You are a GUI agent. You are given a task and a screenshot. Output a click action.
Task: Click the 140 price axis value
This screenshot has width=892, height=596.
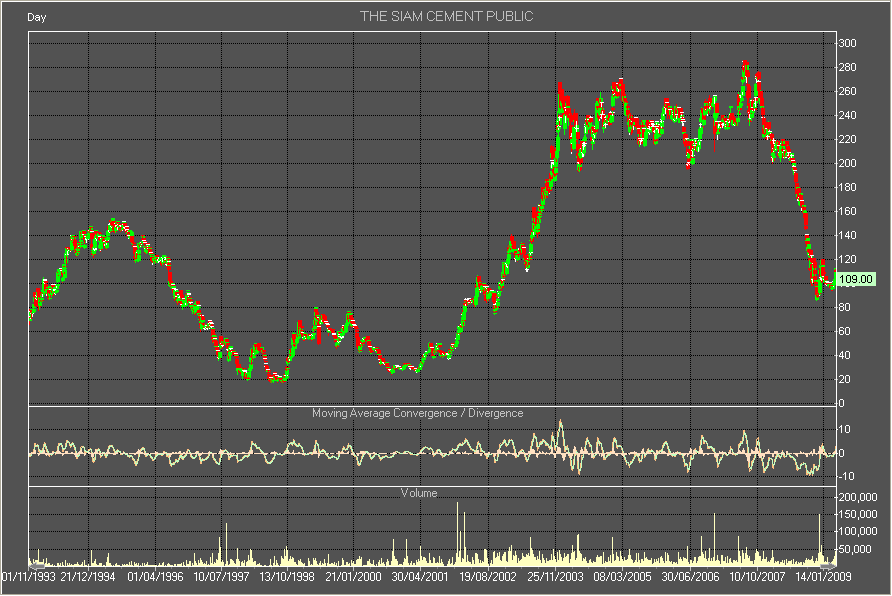(848, 235)
